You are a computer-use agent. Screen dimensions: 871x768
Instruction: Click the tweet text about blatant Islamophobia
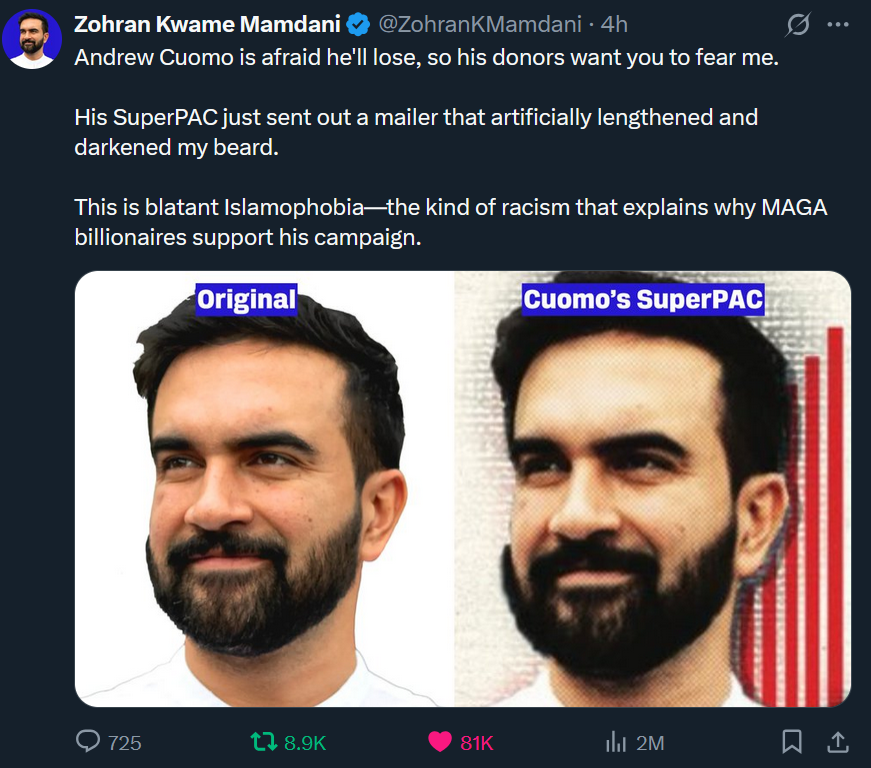(x=450, y=223)
